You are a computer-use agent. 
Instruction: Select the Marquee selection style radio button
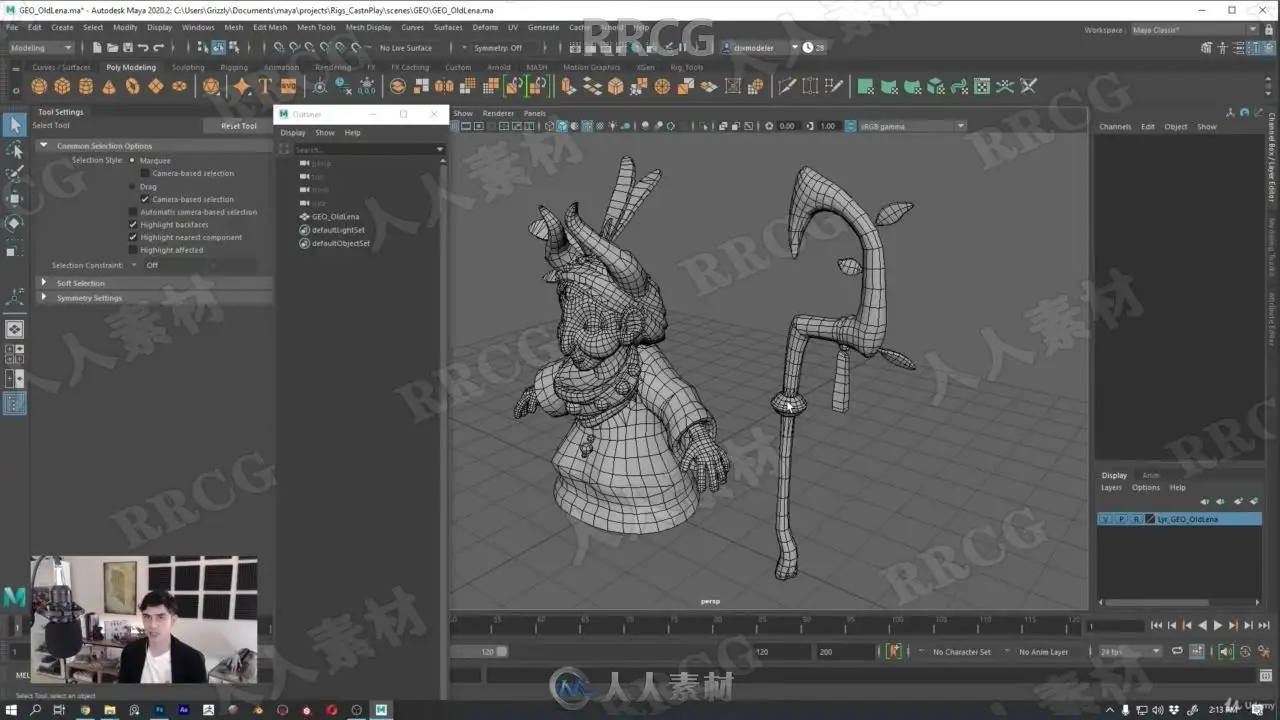132,160
